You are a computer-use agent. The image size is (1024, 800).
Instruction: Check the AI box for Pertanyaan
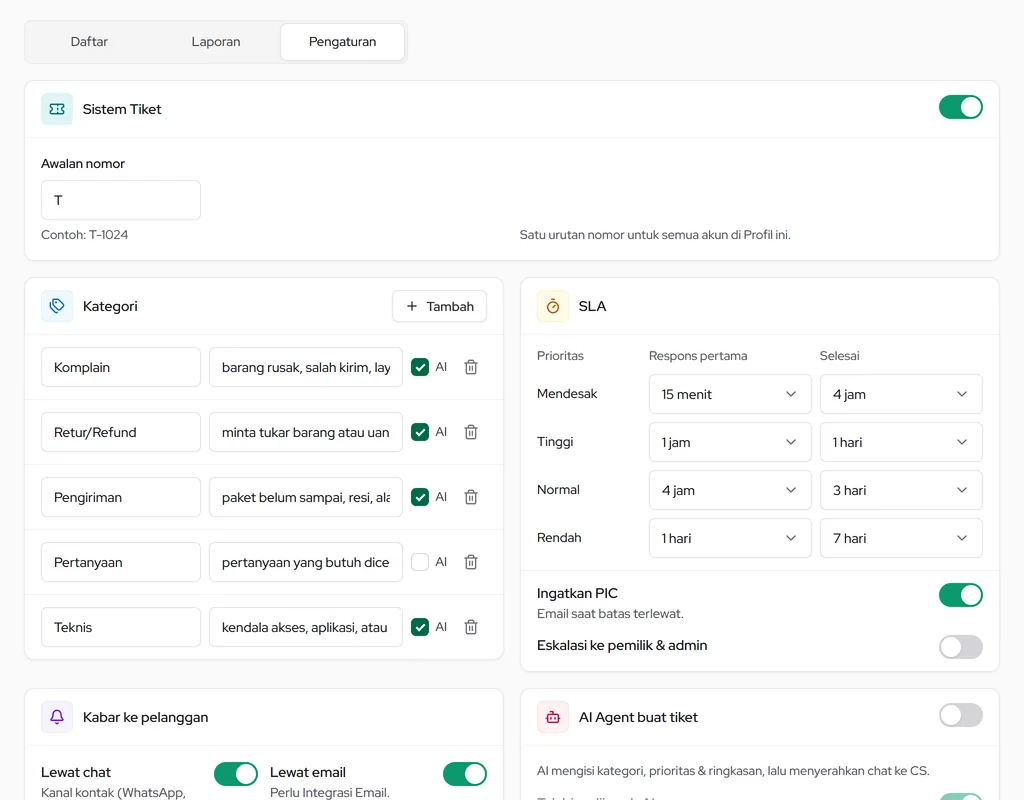point(420,562)
